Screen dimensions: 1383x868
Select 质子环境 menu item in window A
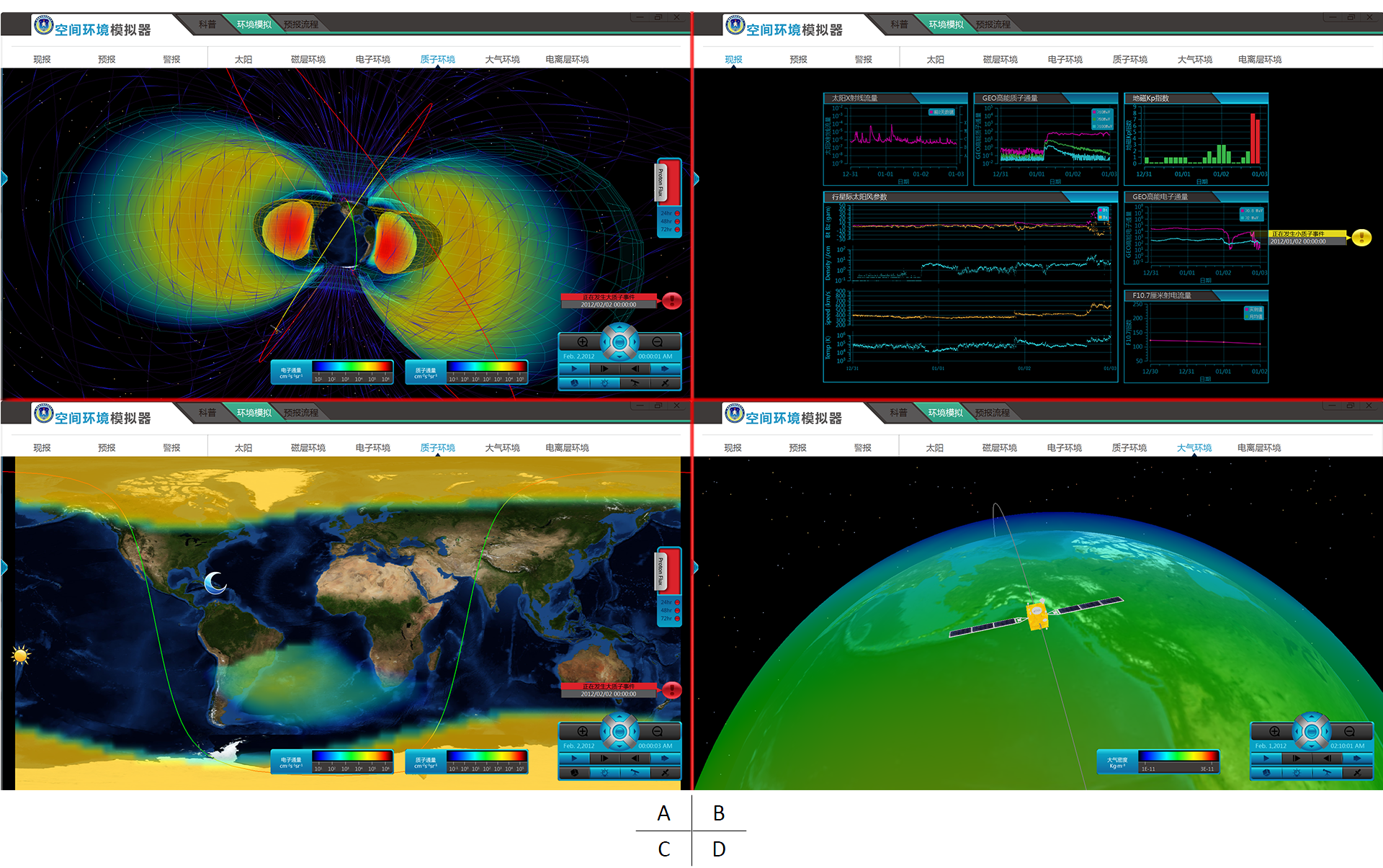coord(437,59)
